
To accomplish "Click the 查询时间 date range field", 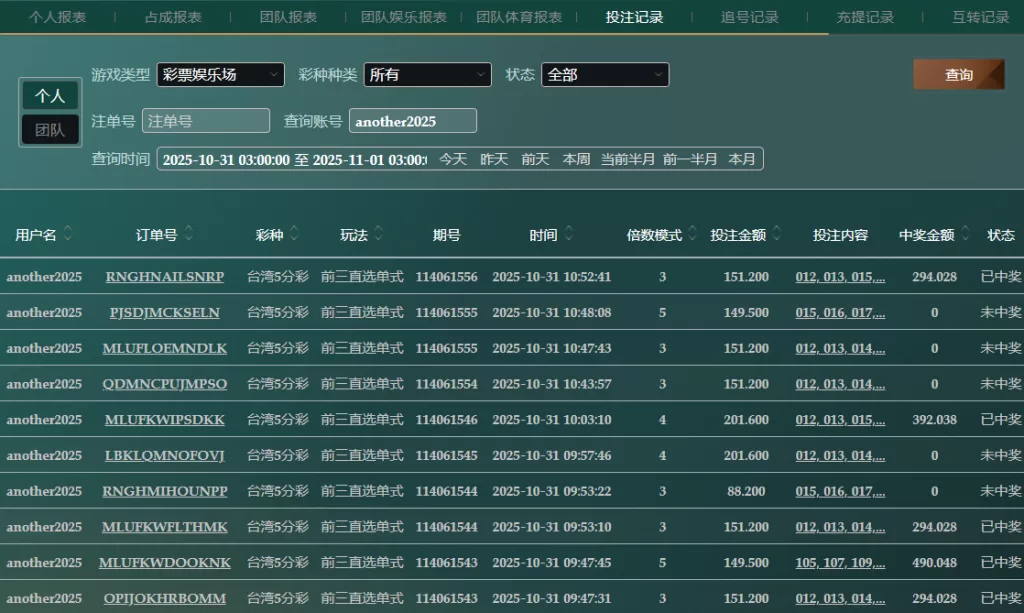I will (x=294, y=159).
